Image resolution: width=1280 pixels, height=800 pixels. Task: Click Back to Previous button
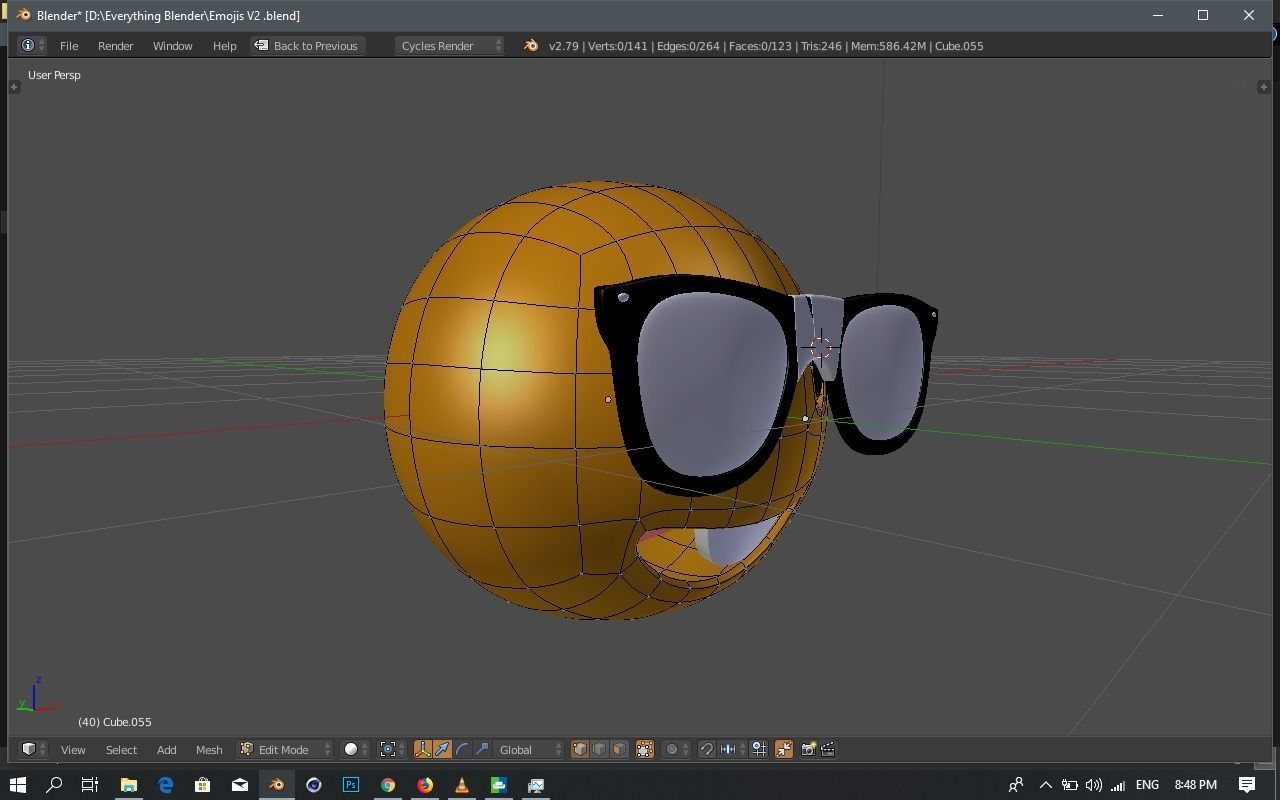click(x=306, y=46)
